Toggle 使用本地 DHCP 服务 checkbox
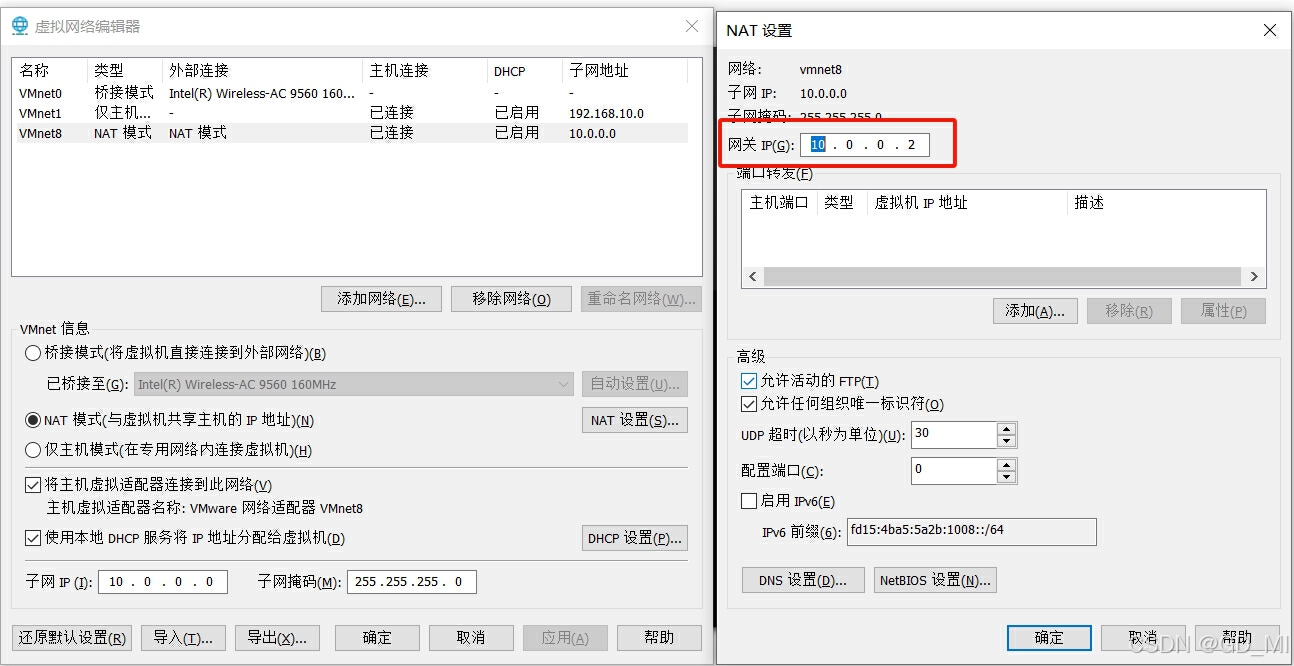The height and width of the screenshot is (666, 1294). 33,538
